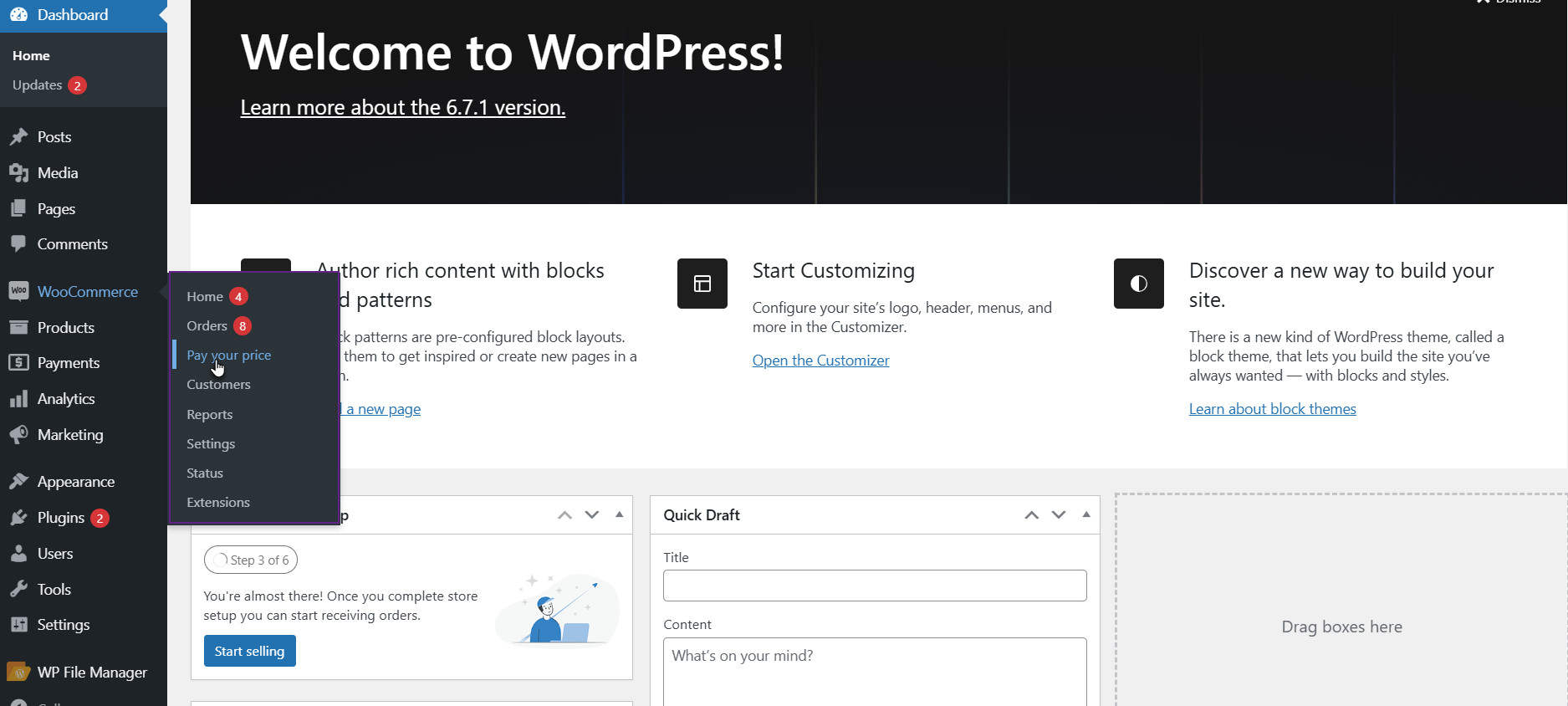
Task: Select Pay your price submenu item
Action: coord(229,355)
